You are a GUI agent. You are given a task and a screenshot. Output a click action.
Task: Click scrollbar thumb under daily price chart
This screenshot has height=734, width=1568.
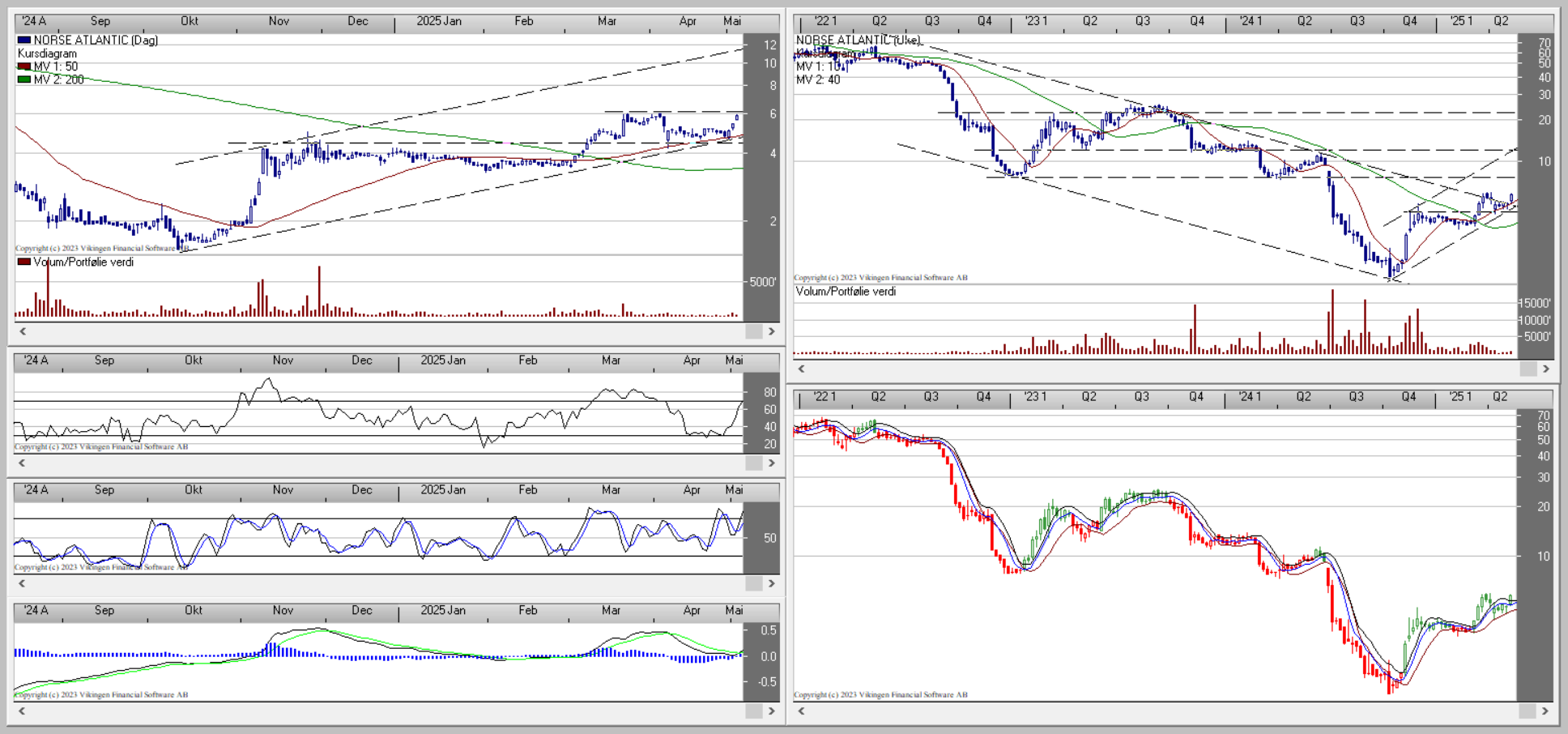(753, 331)
